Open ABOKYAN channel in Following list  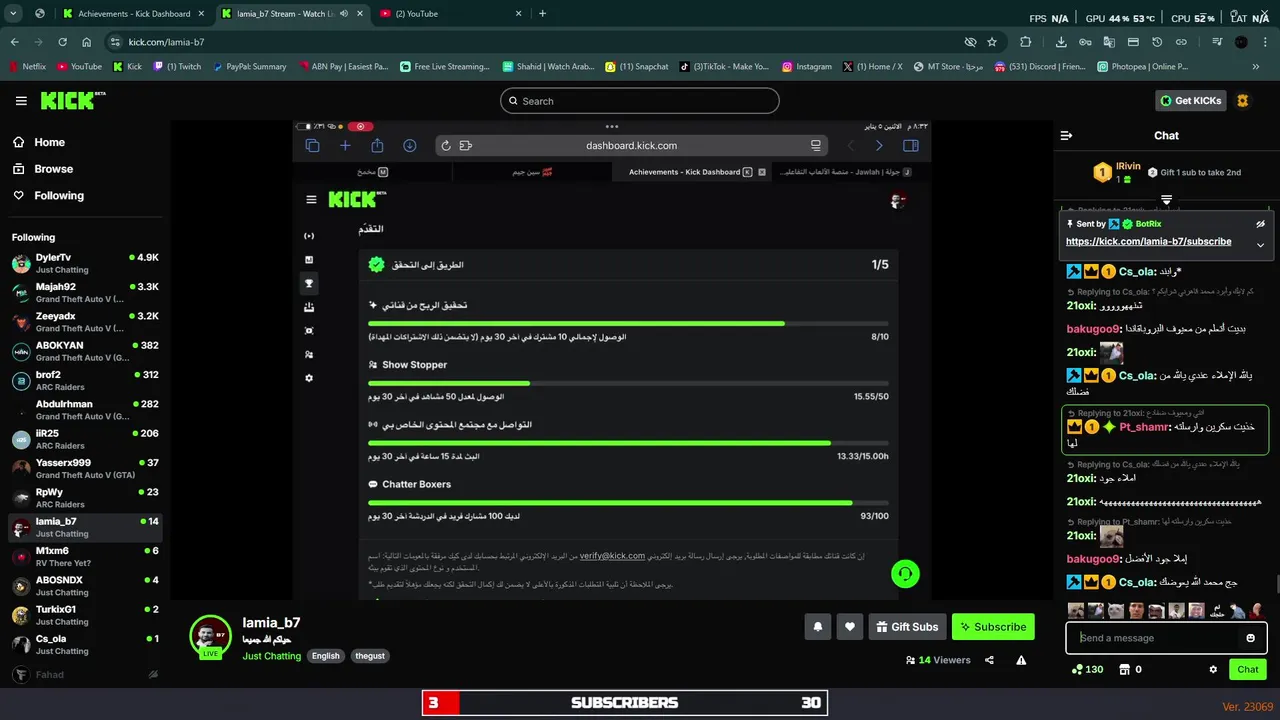84,351
